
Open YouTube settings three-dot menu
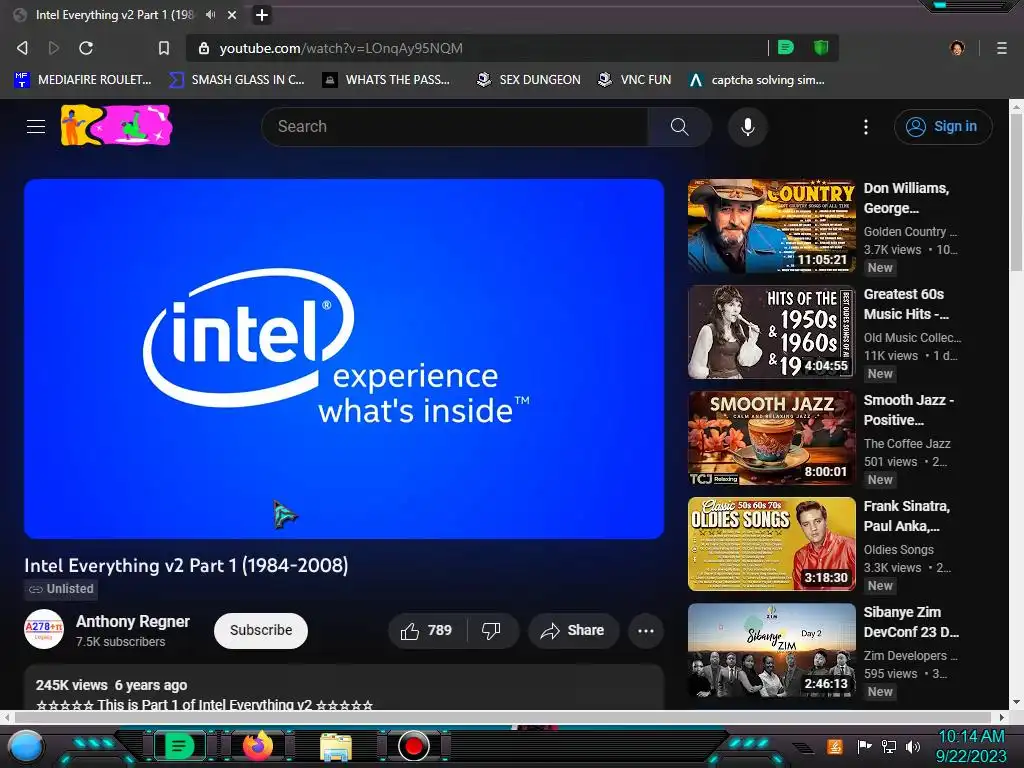click(866, 127)
